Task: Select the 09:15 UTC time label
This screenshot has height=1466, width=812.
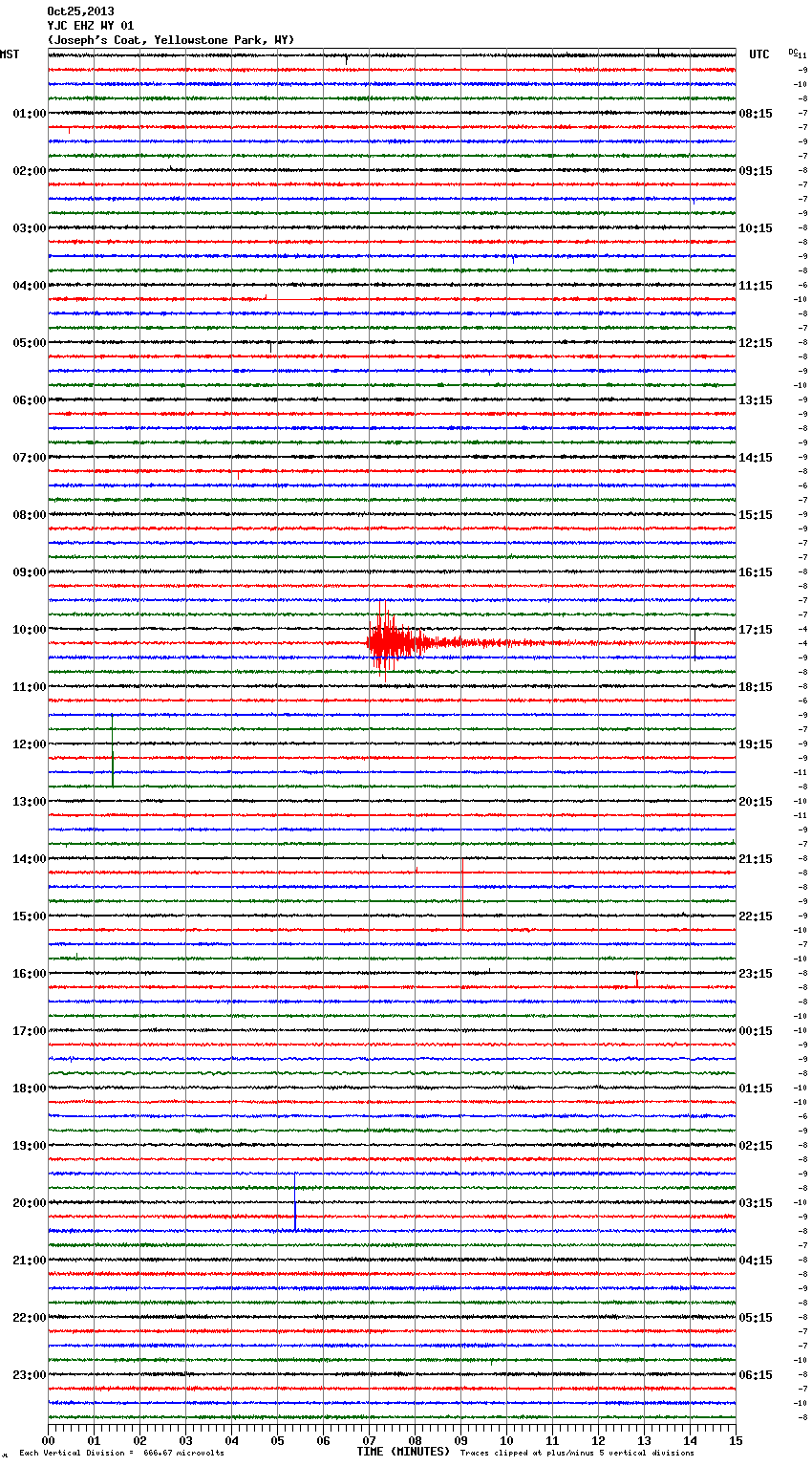Action: [756, 171]
